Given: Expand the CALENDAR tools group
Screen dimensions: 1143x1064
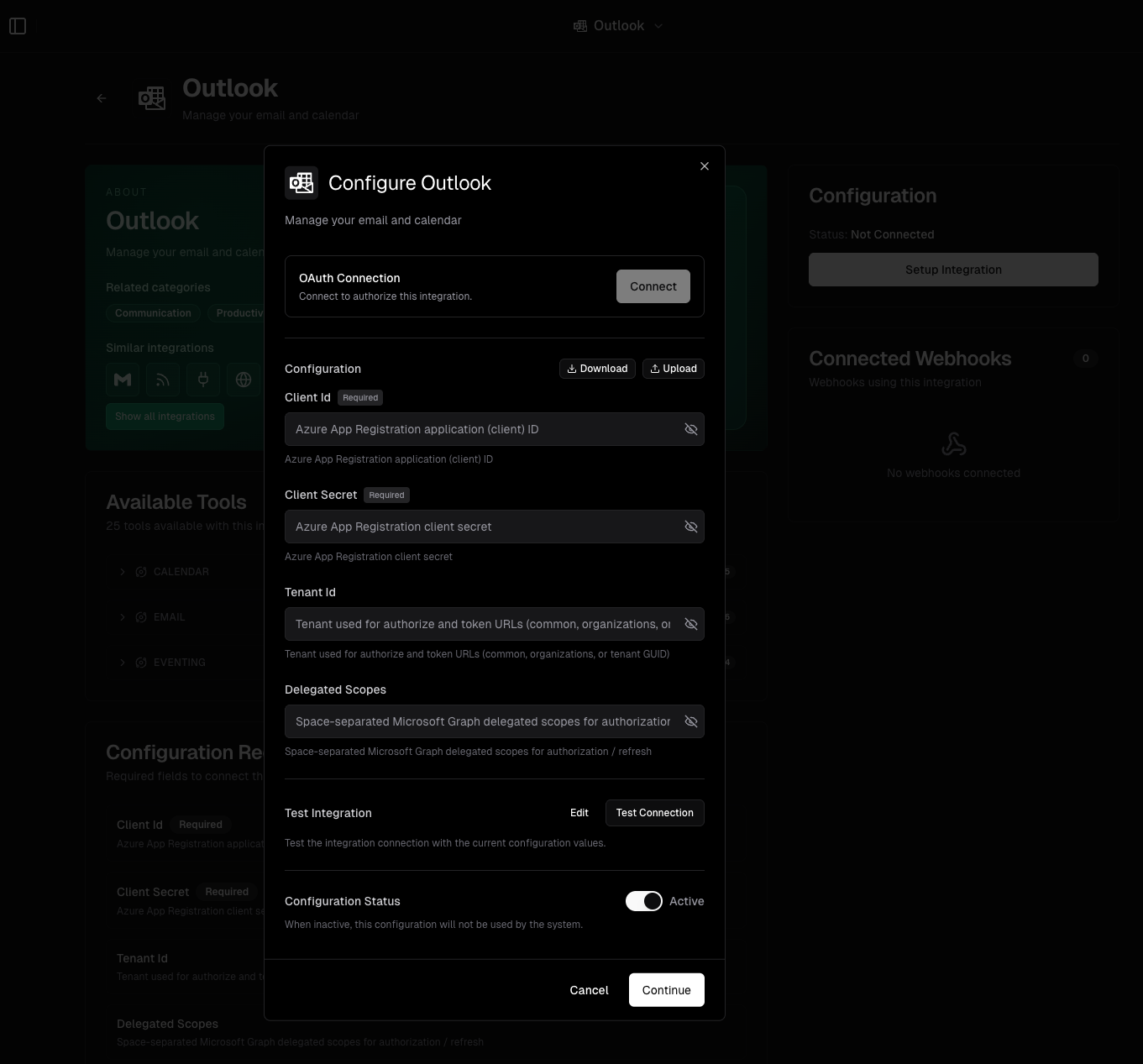Looking at the screenshot, I should [123, 572].
